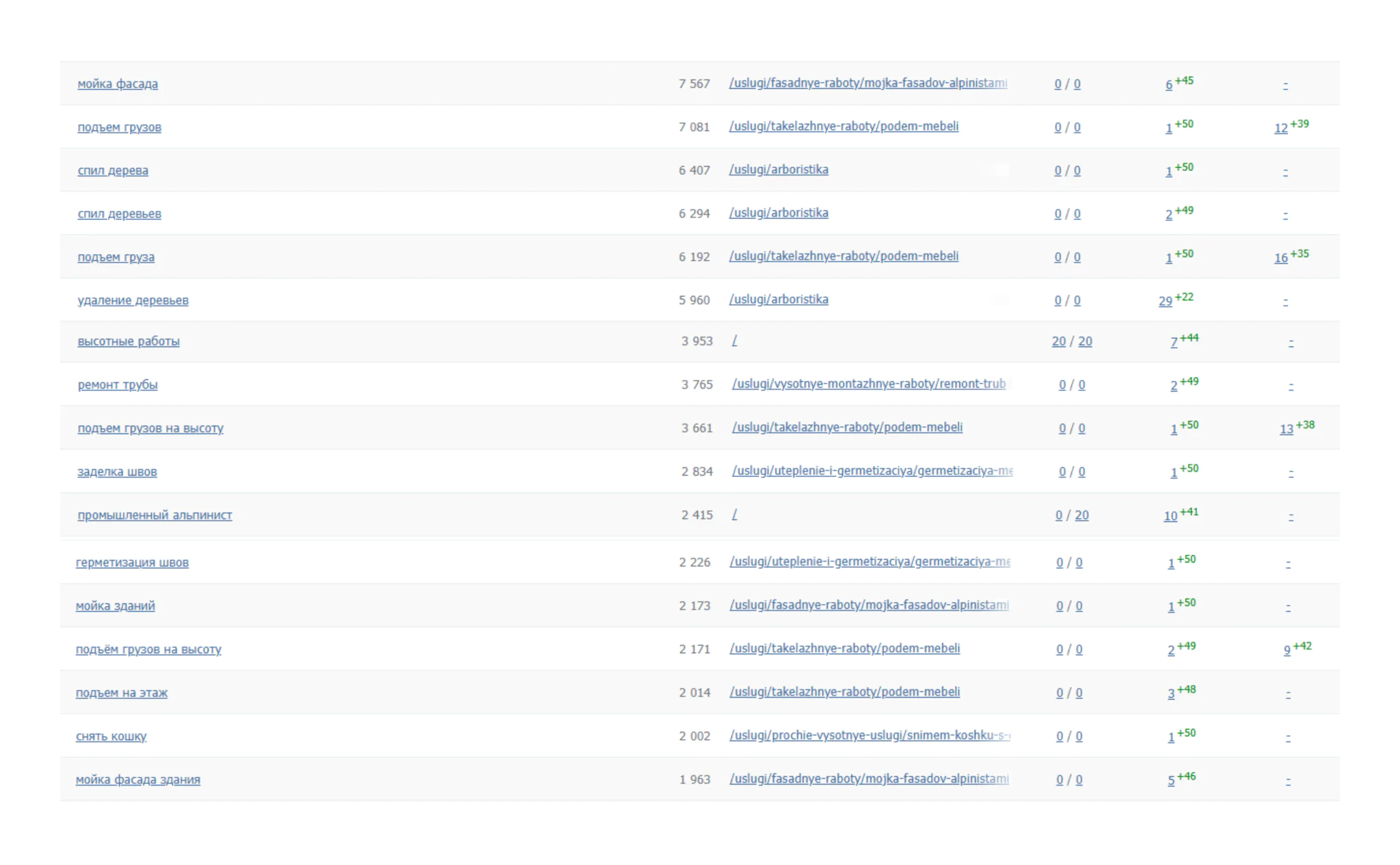Click position '7' in 'высотные работы' row

click(1174, 342)
